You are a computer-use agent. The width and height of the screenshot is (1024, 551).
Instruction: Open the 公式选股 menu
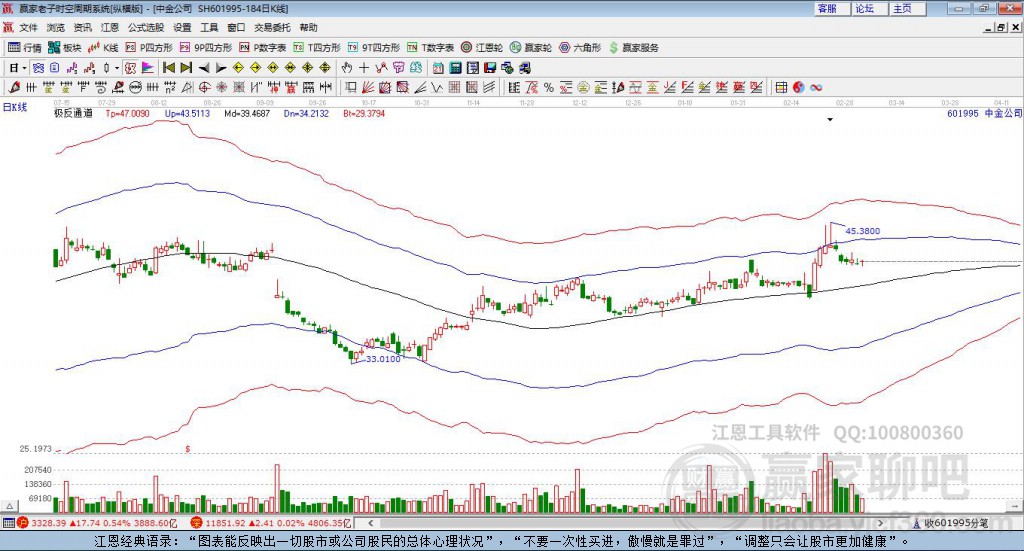[146, 27]
